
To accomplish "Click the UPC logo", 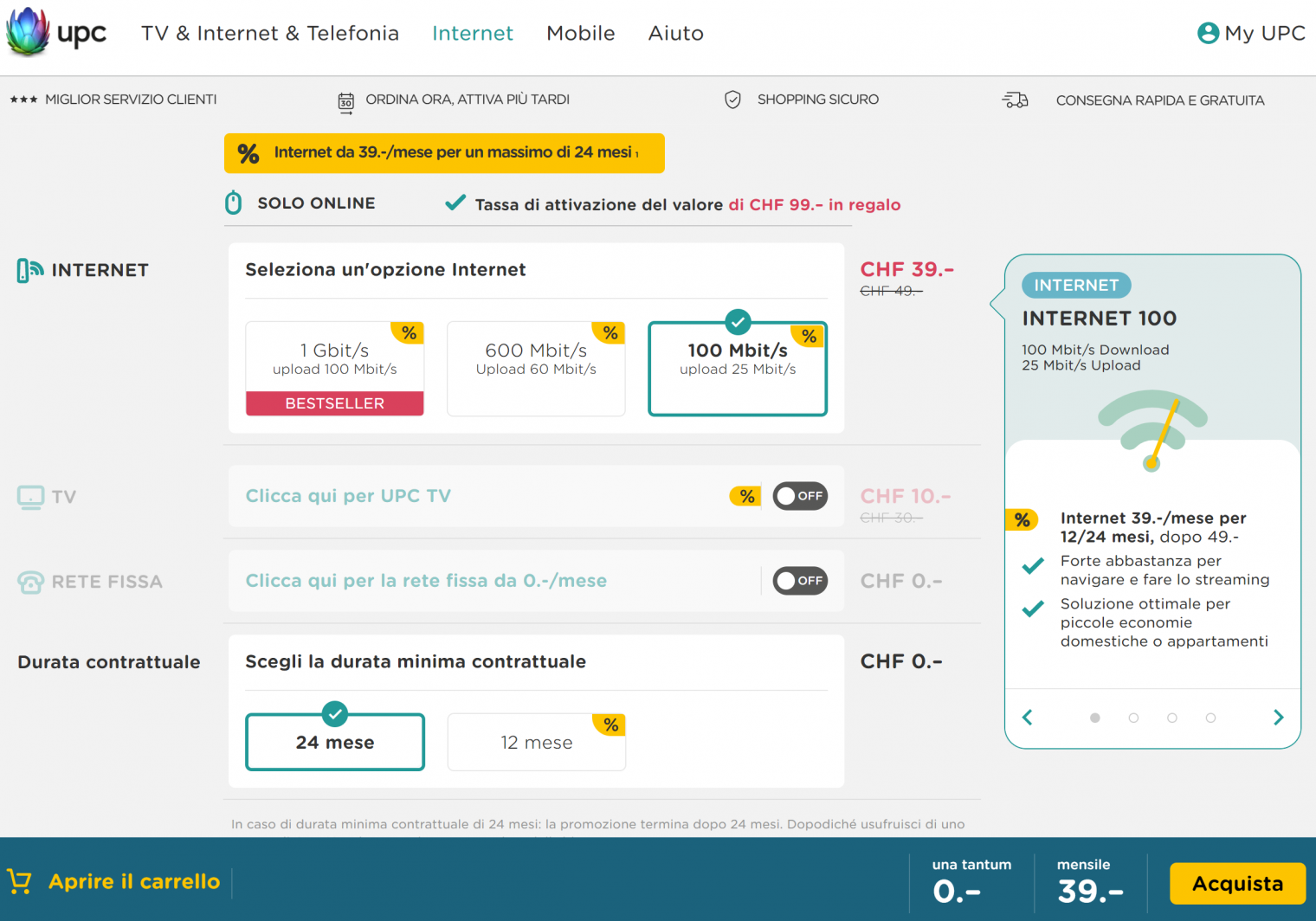I will (x=56, y=33).
